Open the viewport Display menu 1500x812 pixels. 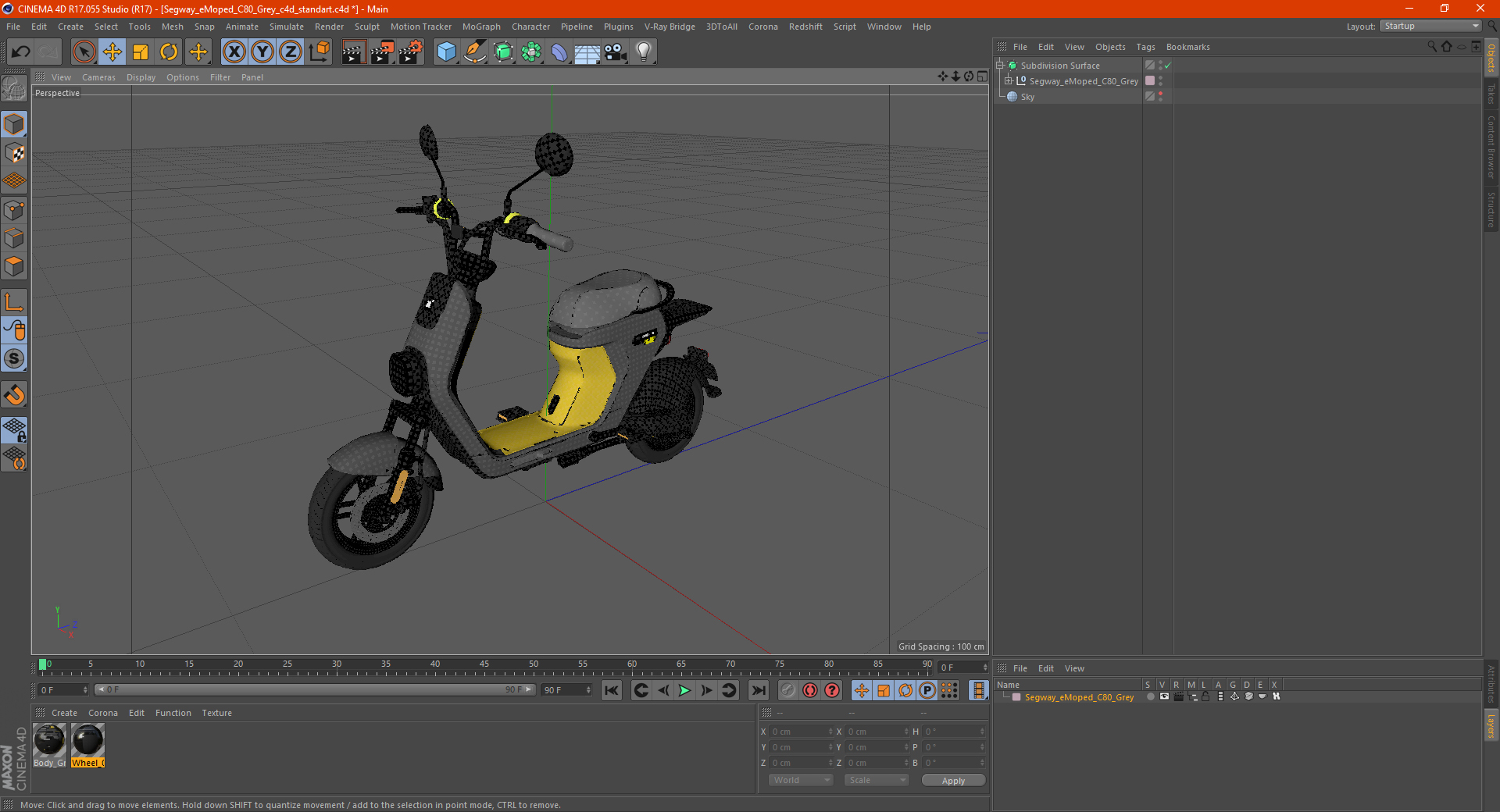coord(141,77)
